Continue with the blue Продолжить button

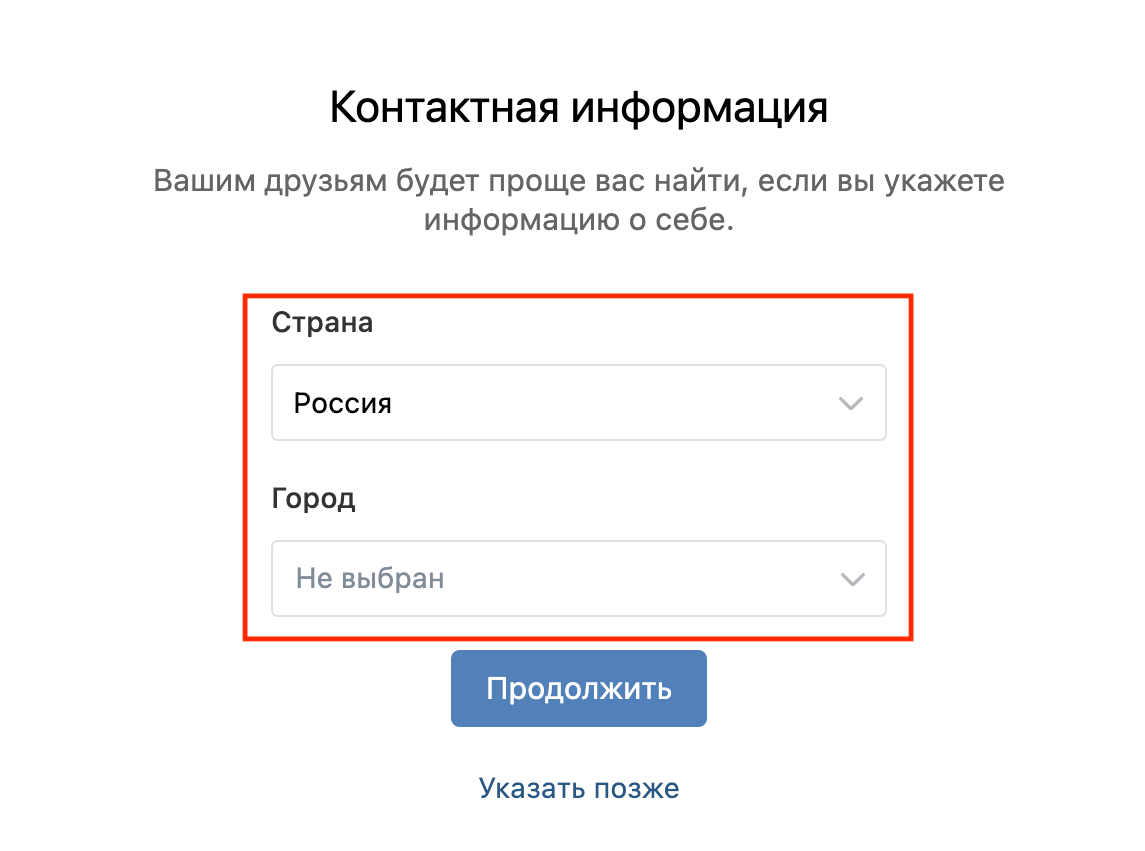[x=578, y=688]
